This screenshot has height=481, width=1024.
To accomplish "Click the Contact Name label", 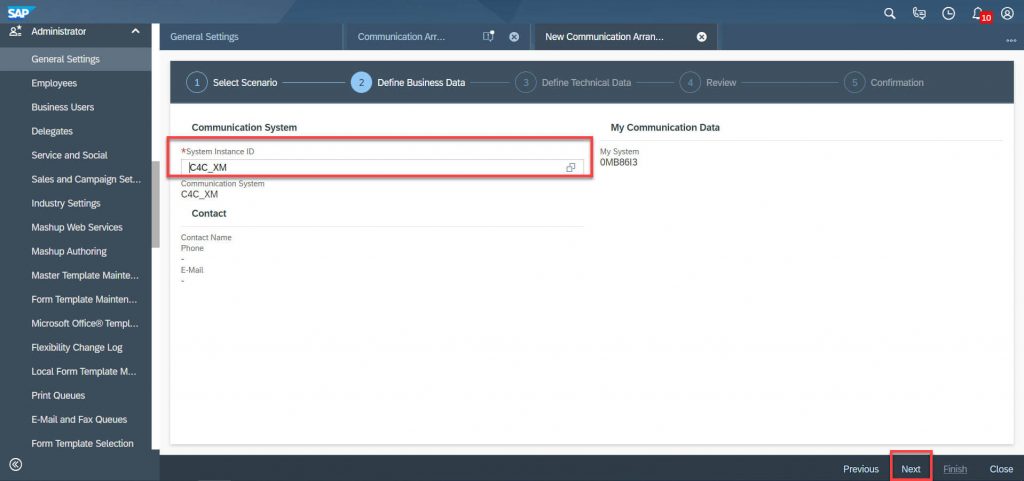I will click(x=206, y=238).
